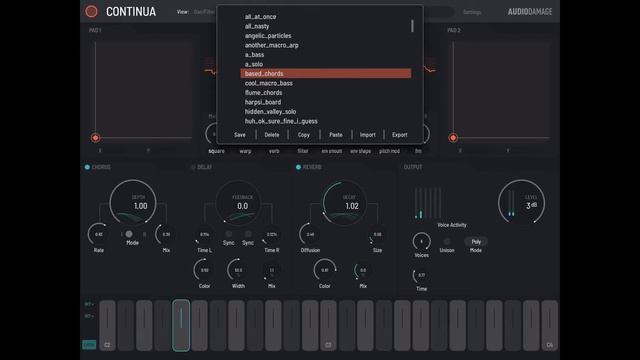Click the Voices knob
The width and height of the screenshot is (640, 360).
(x=422, y=241)
